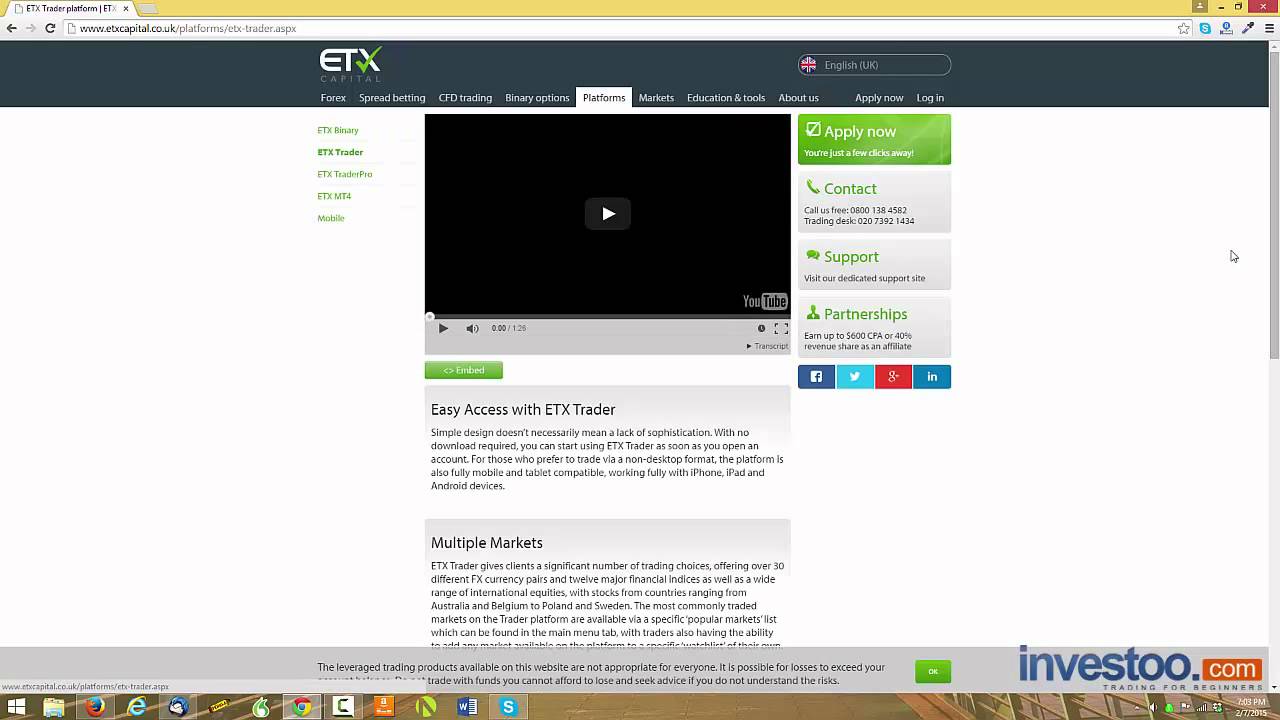Launch Firefox from the taskbar
1280x720 pixels.
(x=95, y=707)
